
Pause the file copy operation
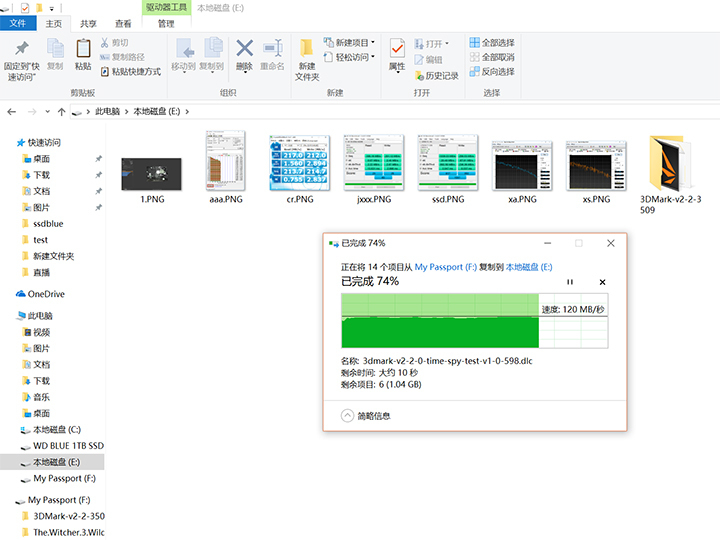coord(570,282)
